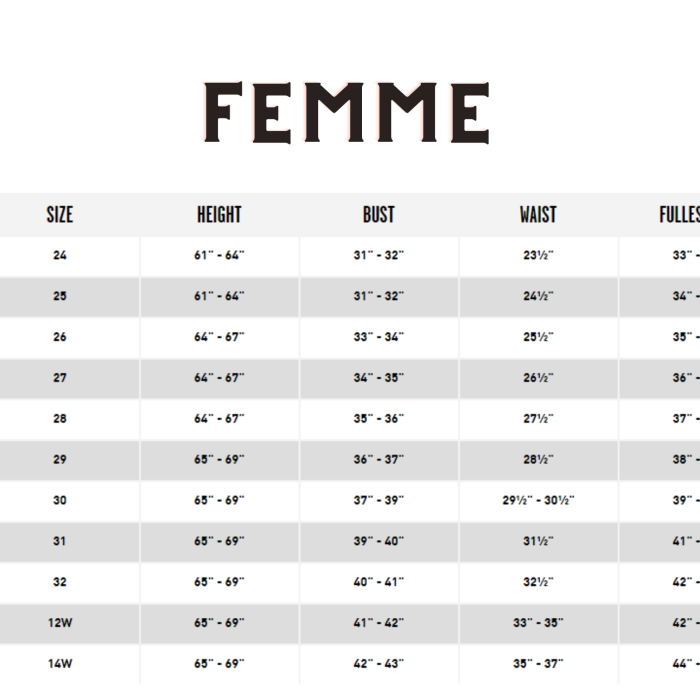700x700 pixels.
Task: Click bust value 40" - 41"
Action: [x=379, y=582]
